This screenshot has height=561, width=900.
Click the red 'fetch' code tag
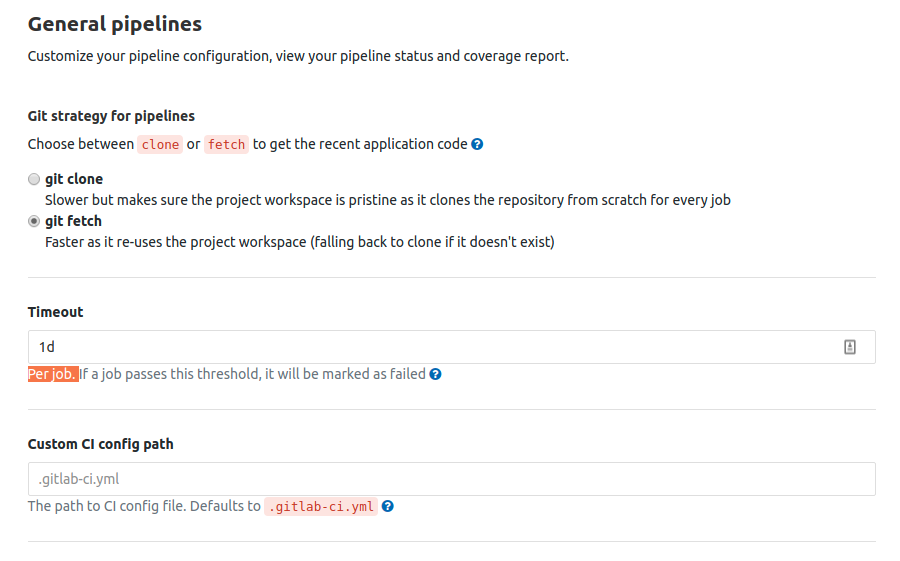point(226,145)
